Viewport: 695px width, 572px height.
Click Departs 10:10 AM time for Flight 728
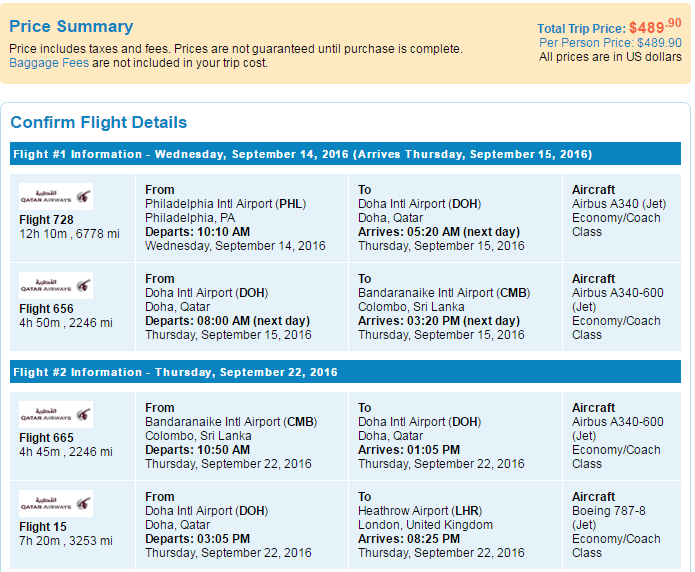[x=197, y=232]
